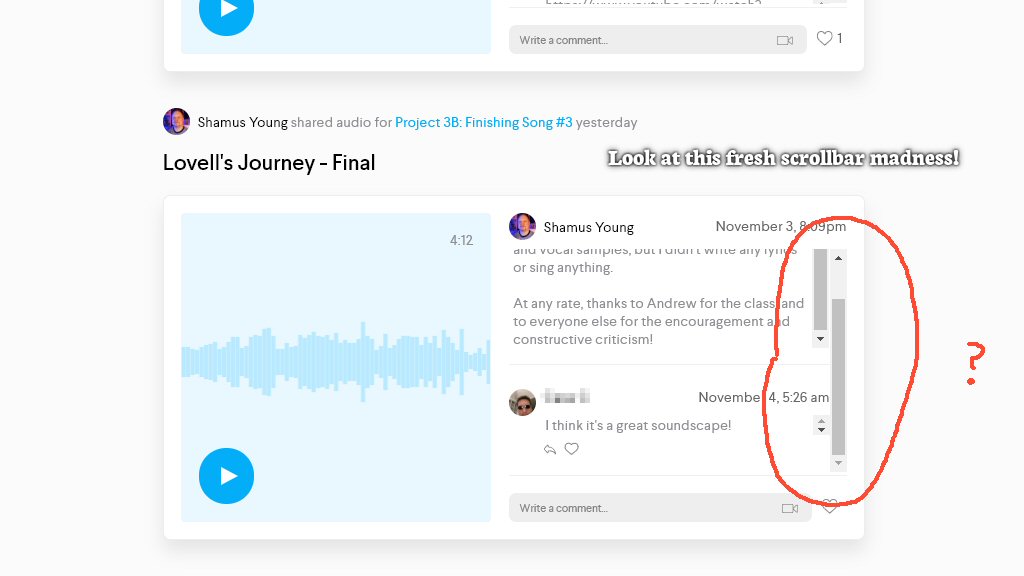This screenshot has width=1024, height=576.
Task: Click the 'November 4, 5:26 am' timestamp
Action: [x=763, y=397]
